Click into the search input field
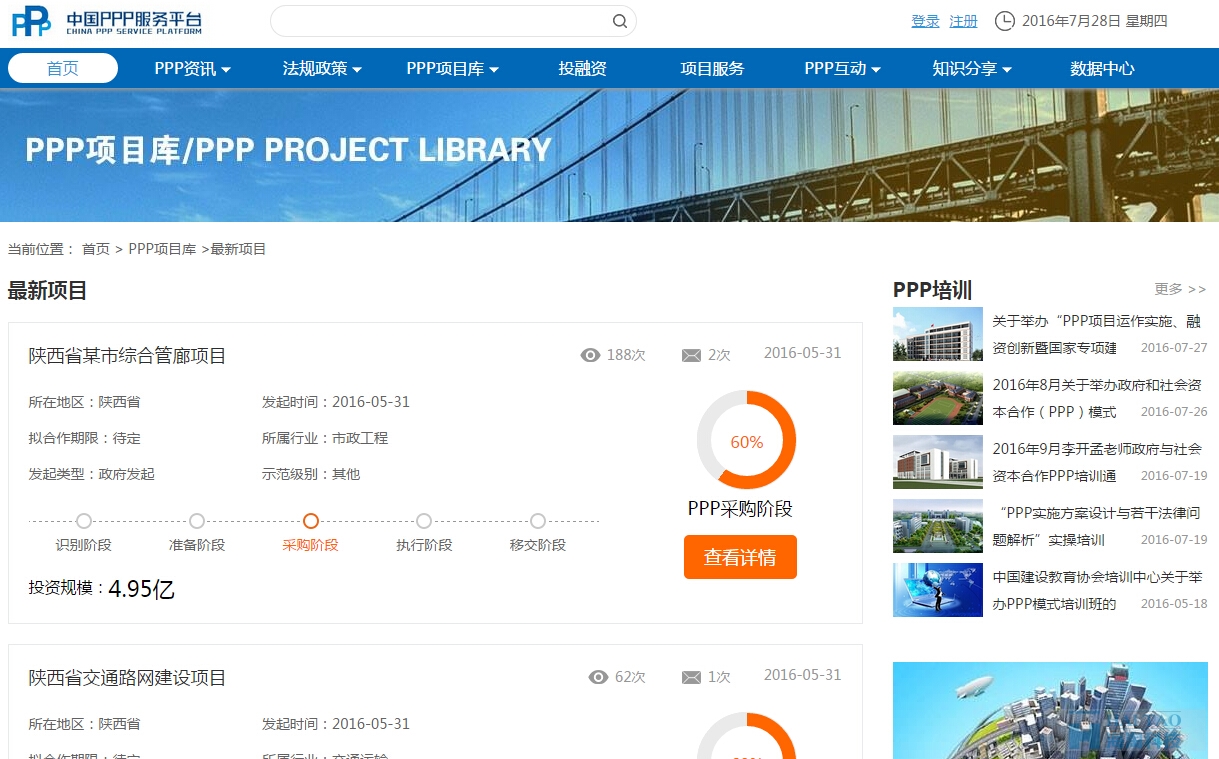The height and width of the screenshot is (759, 1219). 440,21
